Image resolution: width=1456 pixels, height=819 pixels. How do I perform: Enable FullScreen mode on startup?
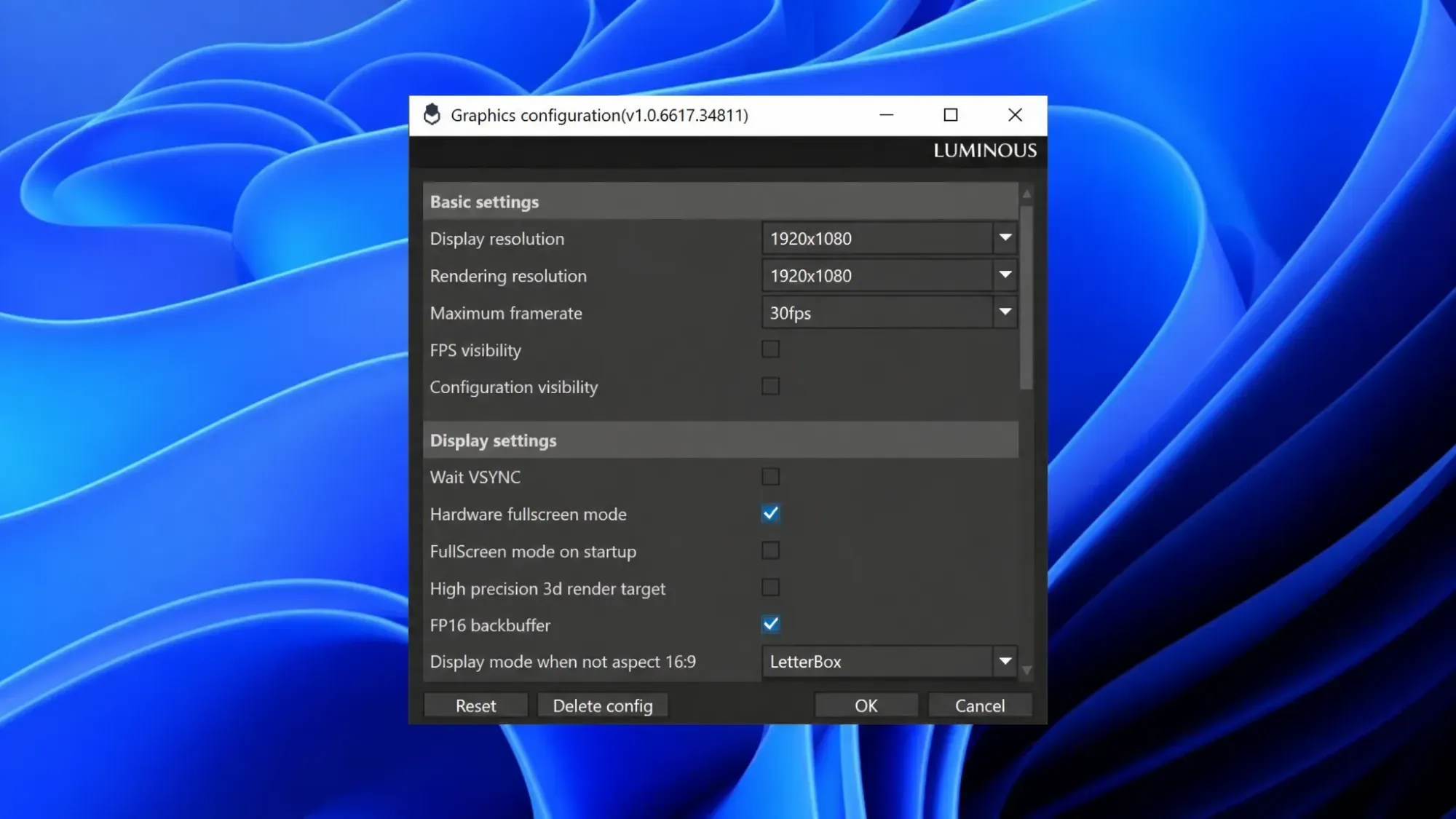pyautogui.click(x=770, y=551)
